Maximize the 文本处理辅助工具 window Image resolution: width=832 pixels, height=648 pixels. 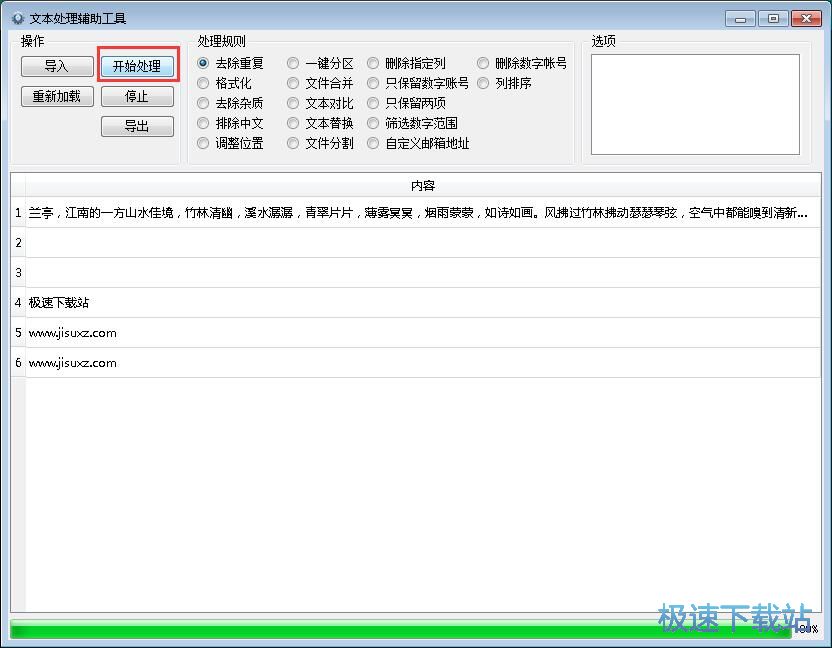(773, 19)
